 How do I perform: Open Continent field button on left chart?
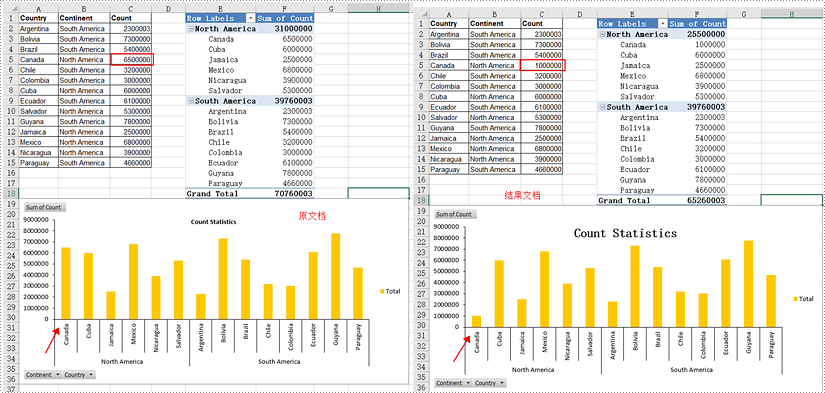pos(43,375)
